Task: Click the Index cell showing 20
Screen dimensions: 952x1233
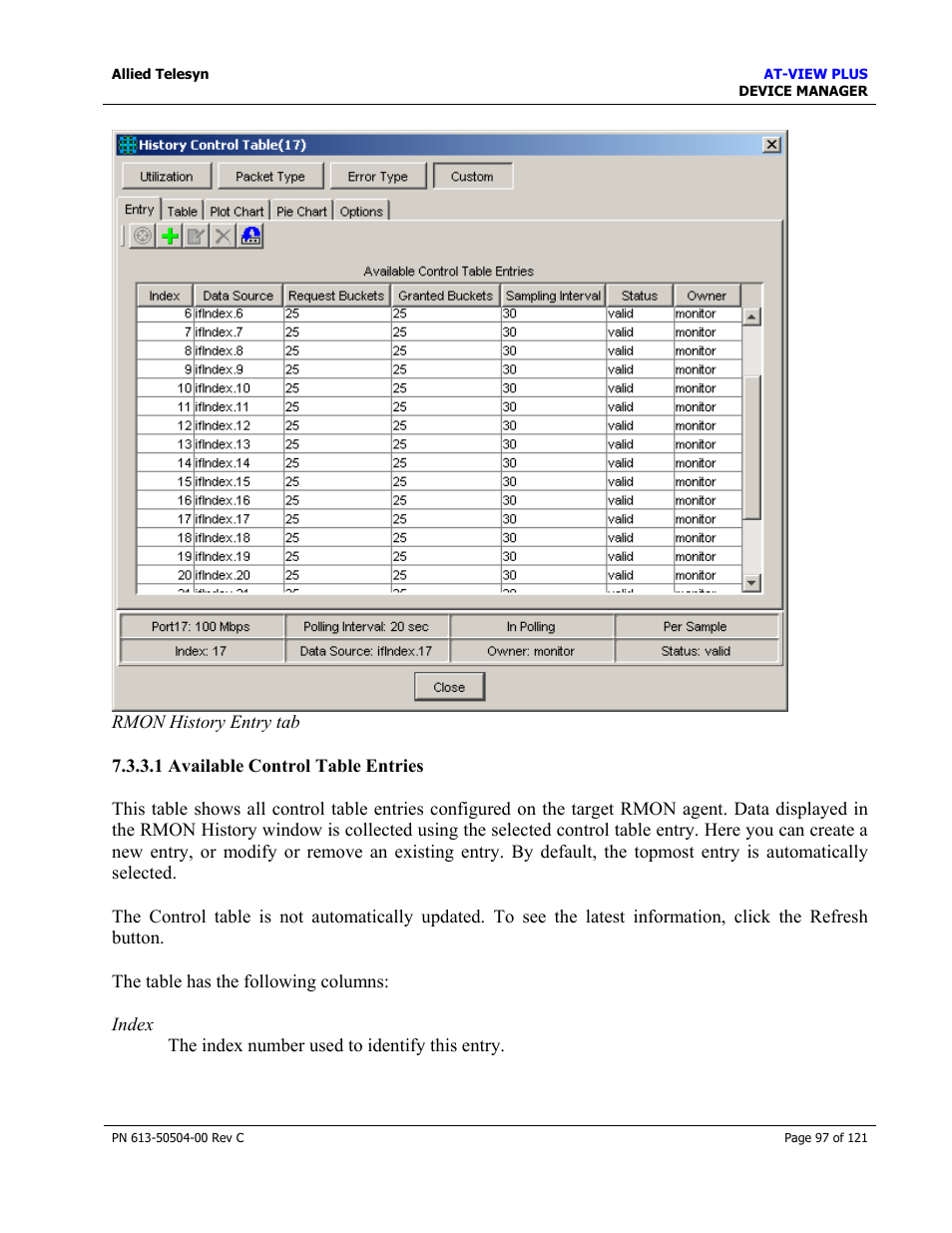Action: pos(166,576)
